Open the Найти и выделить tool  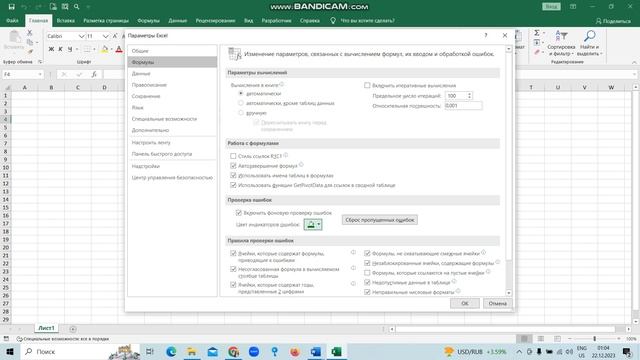pos(590,43)
